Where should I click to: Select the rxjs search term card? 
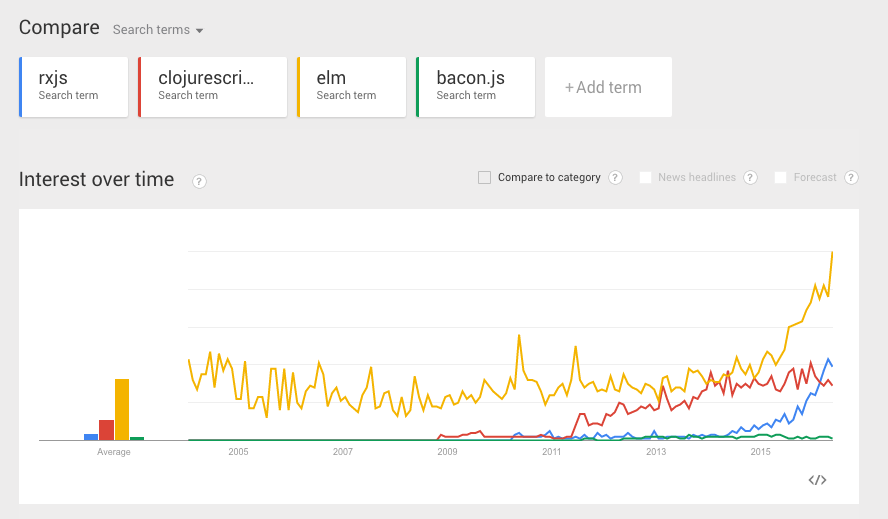coord(74,87)
